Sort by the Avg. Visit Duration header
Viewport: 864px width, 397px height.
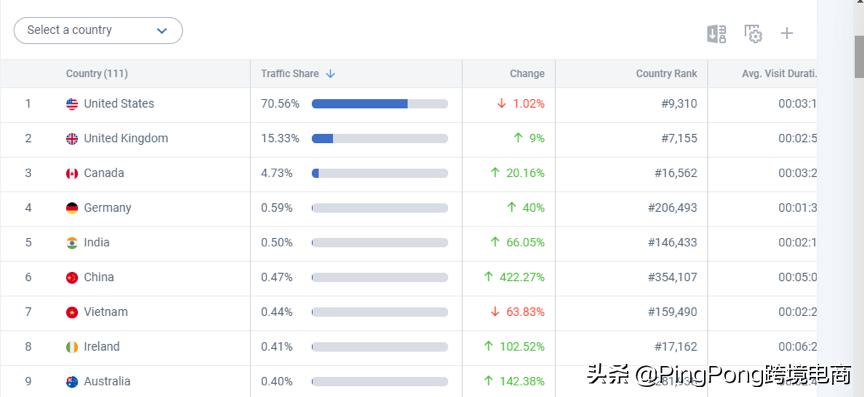coord(779,73)
